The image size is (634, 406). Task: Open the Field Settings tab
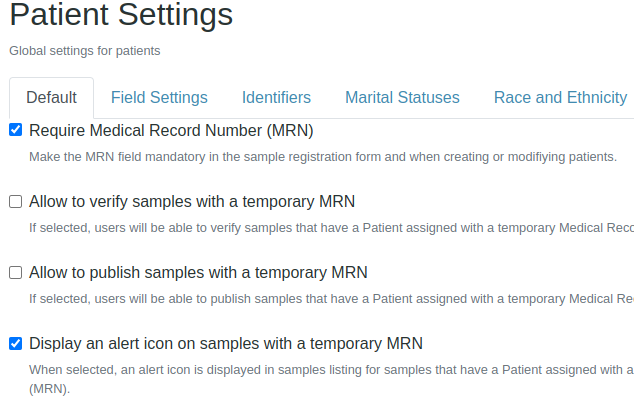click(x=159, y=97)
